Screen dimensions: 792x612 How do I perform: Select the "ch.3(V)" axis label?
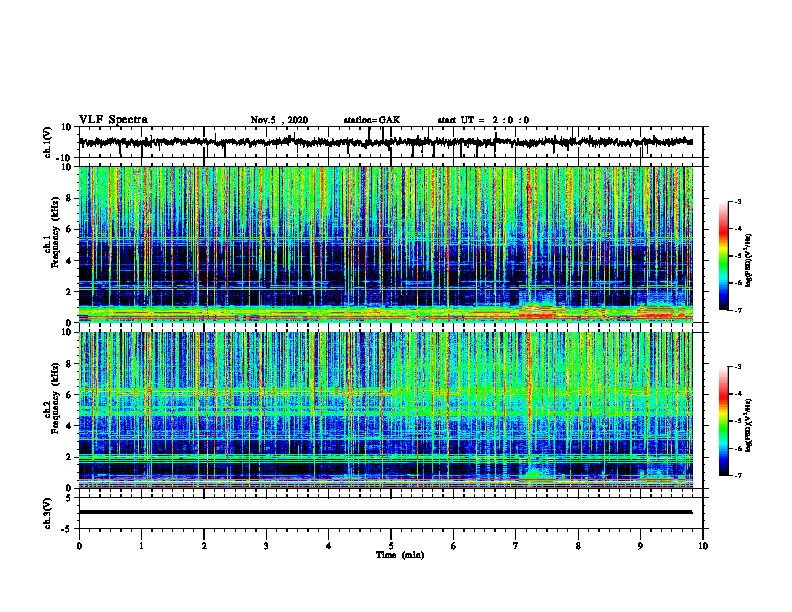pos(48,513)
